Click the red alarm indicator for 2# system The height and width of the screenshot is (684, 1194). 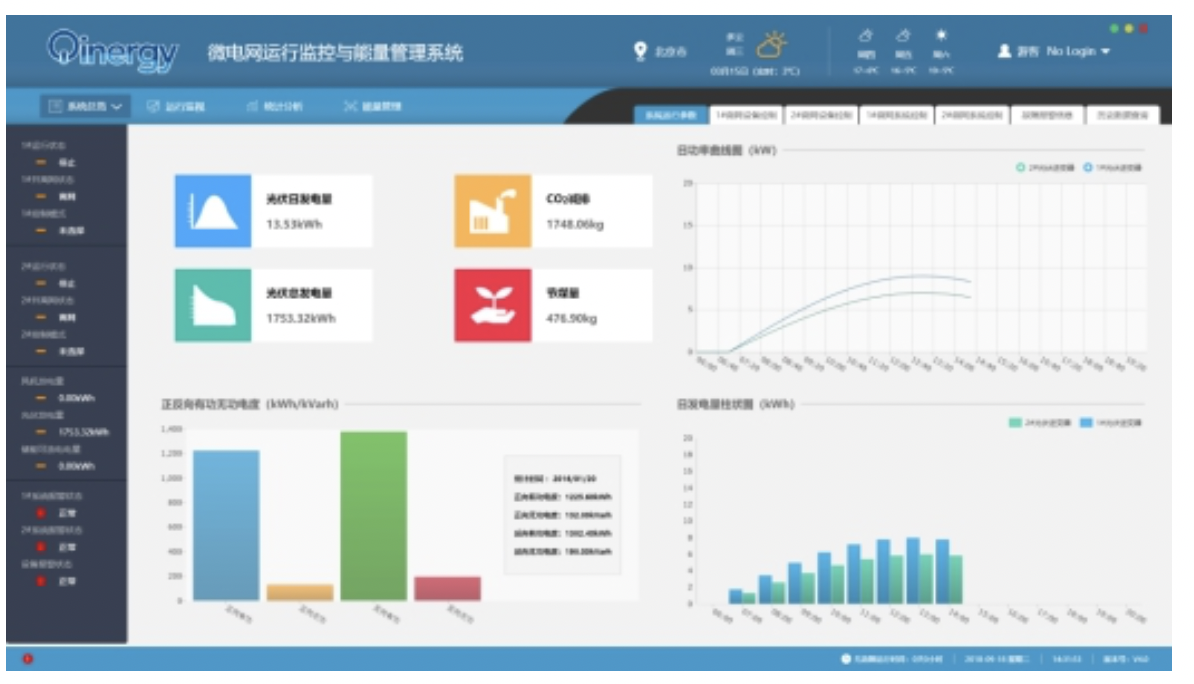tap(41, 547)
